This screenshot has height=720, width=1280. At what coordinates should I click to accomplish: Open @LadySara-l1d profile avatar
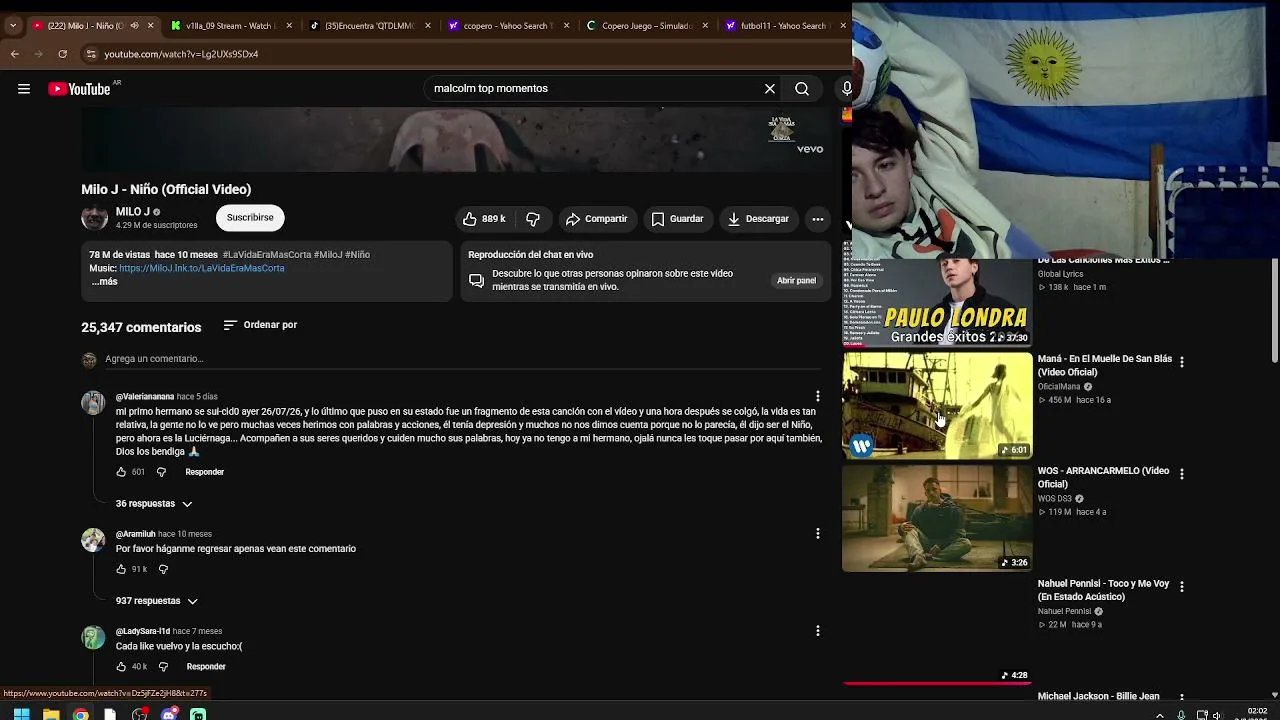[x=93, y=637]
